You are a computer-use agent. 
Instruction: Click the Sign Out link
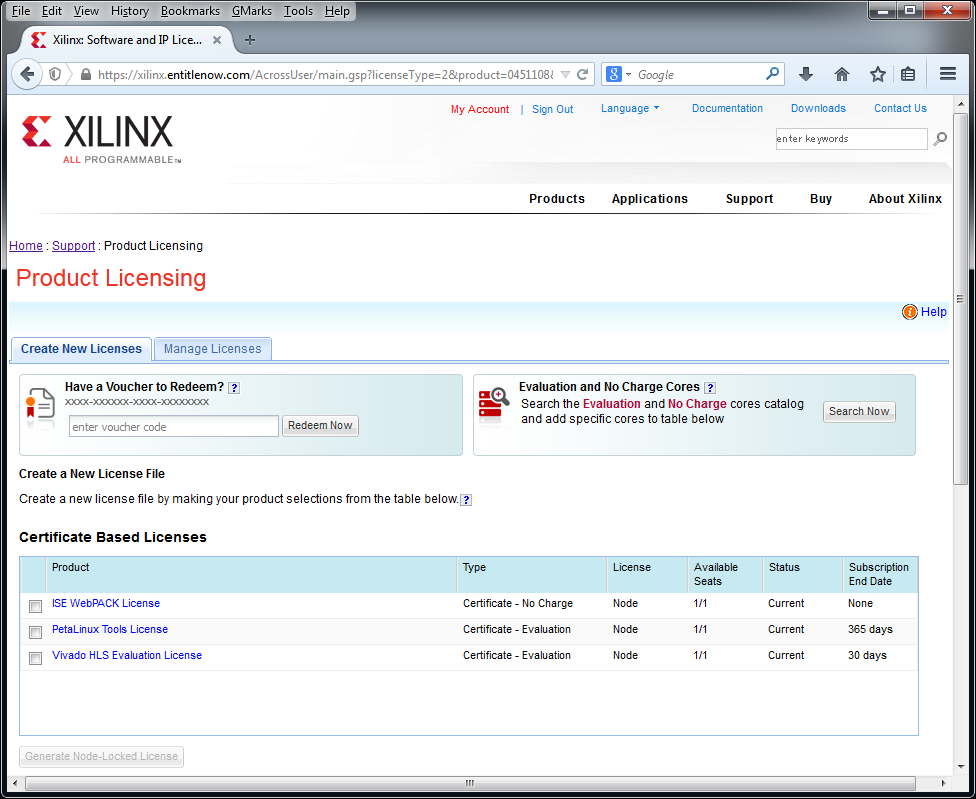click(552, 110)
